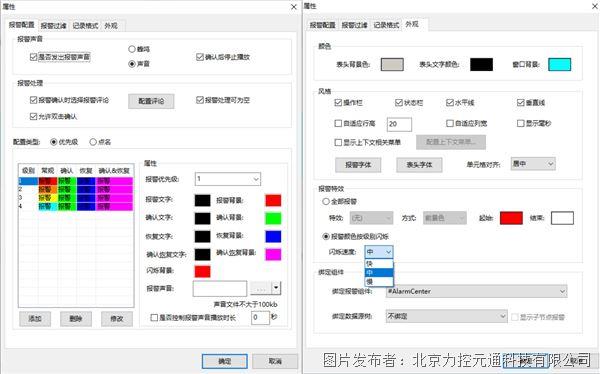
Task: Pick the 报警背景 red color swatch
Action: [273, 200]
